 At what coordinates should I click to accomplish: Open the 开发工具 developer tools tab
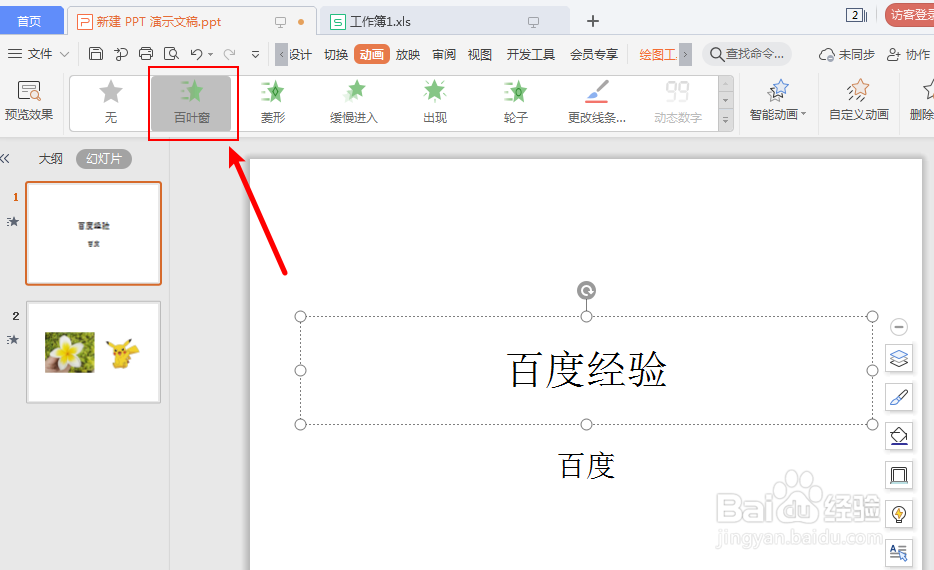tap(530, 55)
